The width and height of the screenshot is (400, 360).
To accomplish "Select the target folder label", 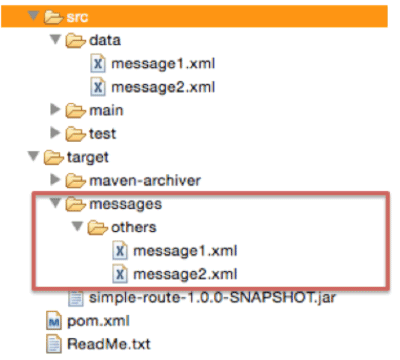I will point(88,158).
